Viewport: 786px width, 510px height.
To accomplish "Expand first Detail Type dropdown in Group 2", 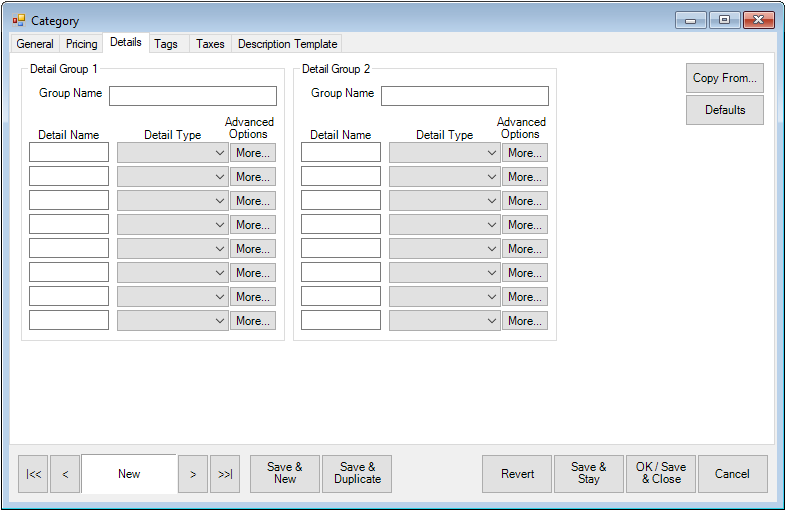I will pyautogui.click(x=445, y=153).
